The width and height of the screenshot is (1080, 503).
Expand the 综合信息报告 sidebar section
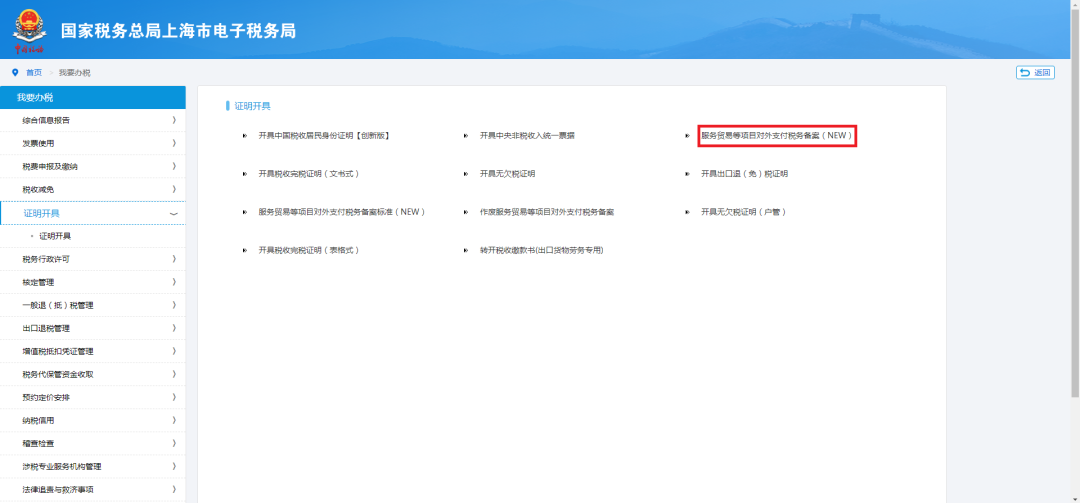coord(93,121)
